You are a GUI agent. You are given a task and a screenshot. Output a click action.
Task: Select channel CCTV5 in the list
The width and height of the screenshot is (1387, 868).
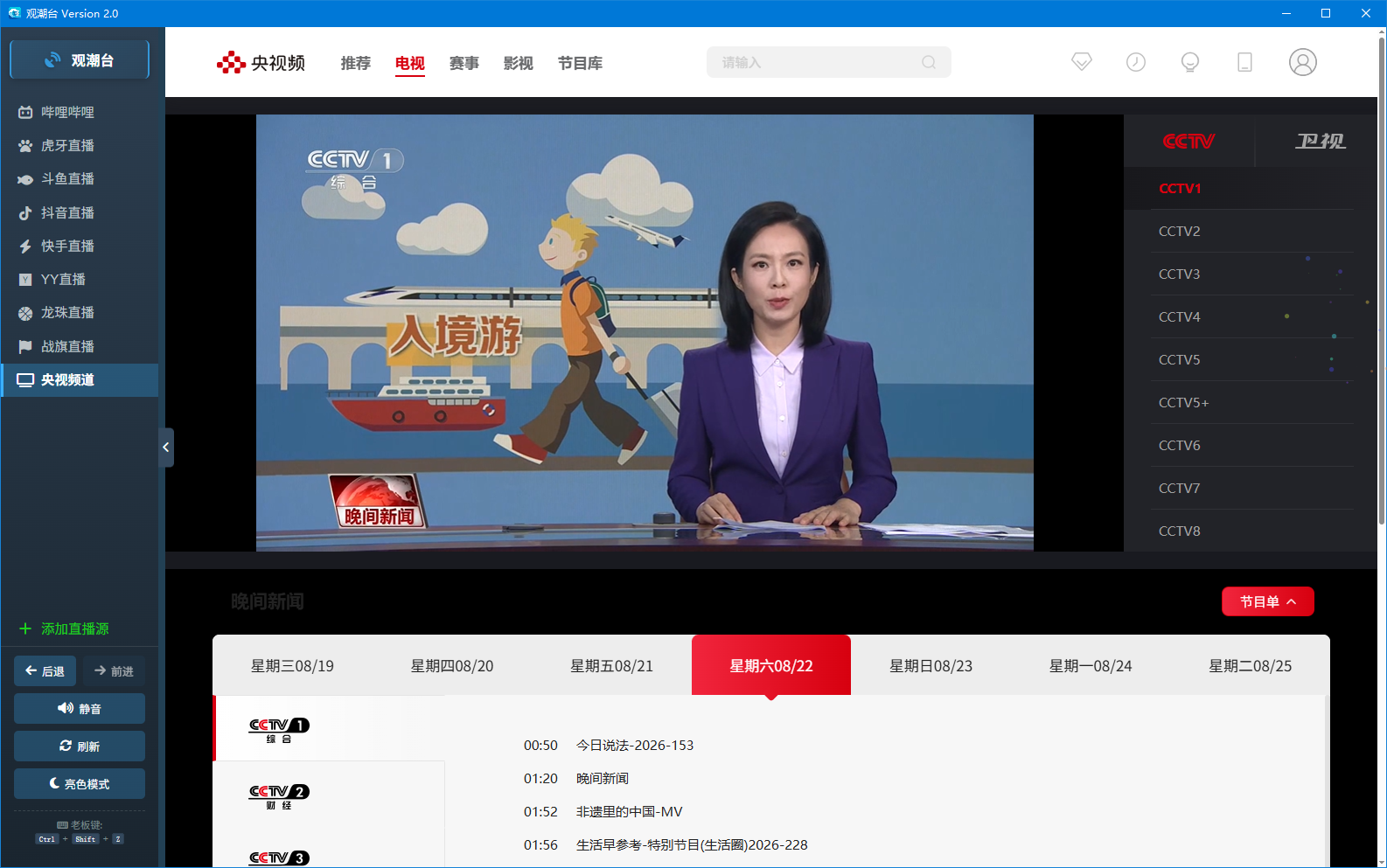click(1252, 360)
